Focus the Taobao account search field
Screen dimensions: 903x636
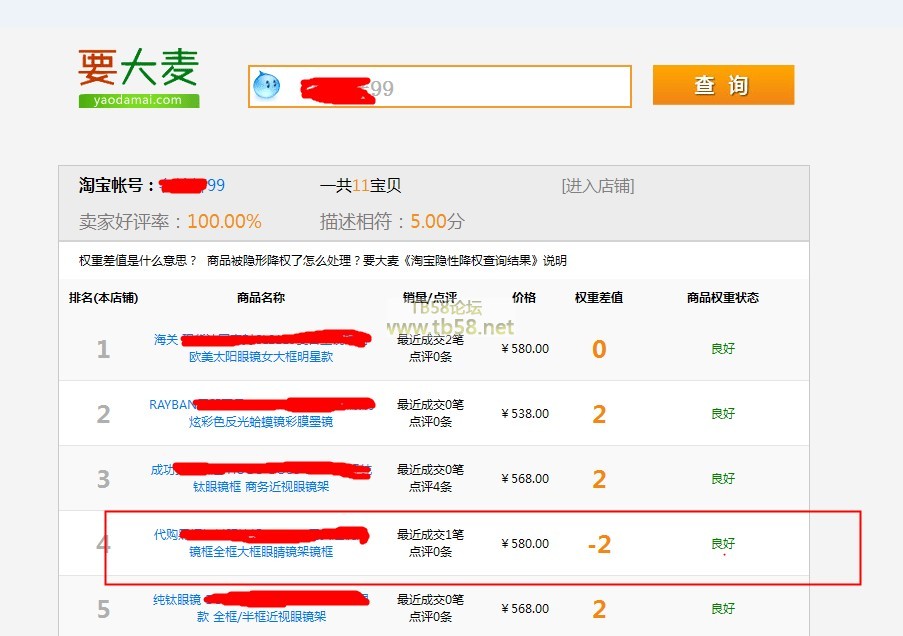439,86
